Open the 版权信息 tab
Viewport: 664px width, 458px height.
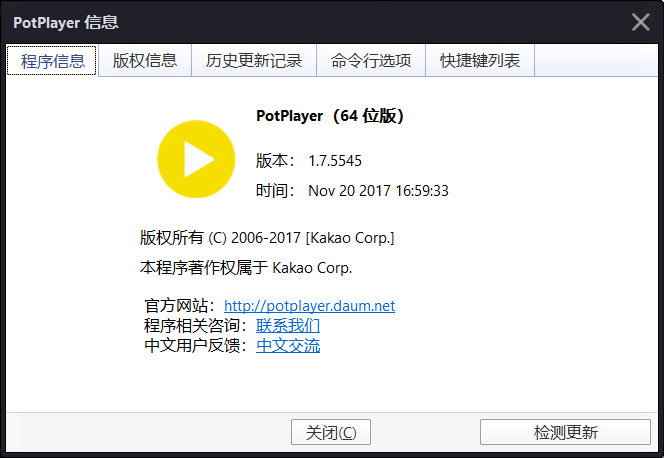tap(145, 61)
